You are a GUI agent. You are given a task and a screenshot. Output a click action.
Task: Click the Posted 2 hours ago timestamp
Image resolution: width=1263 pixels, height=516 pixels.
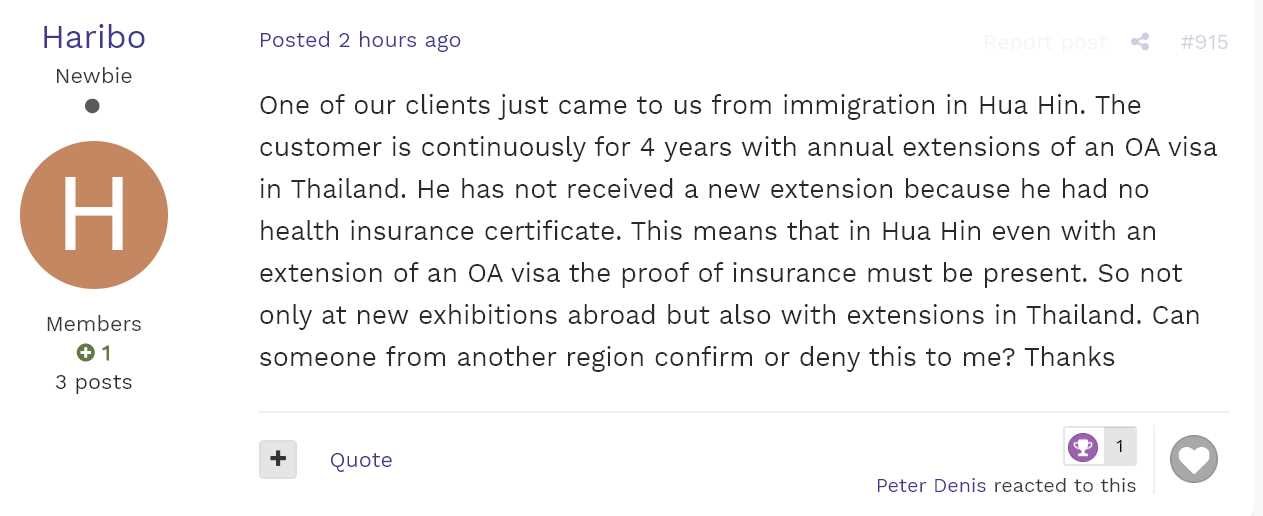coord(360,40)
